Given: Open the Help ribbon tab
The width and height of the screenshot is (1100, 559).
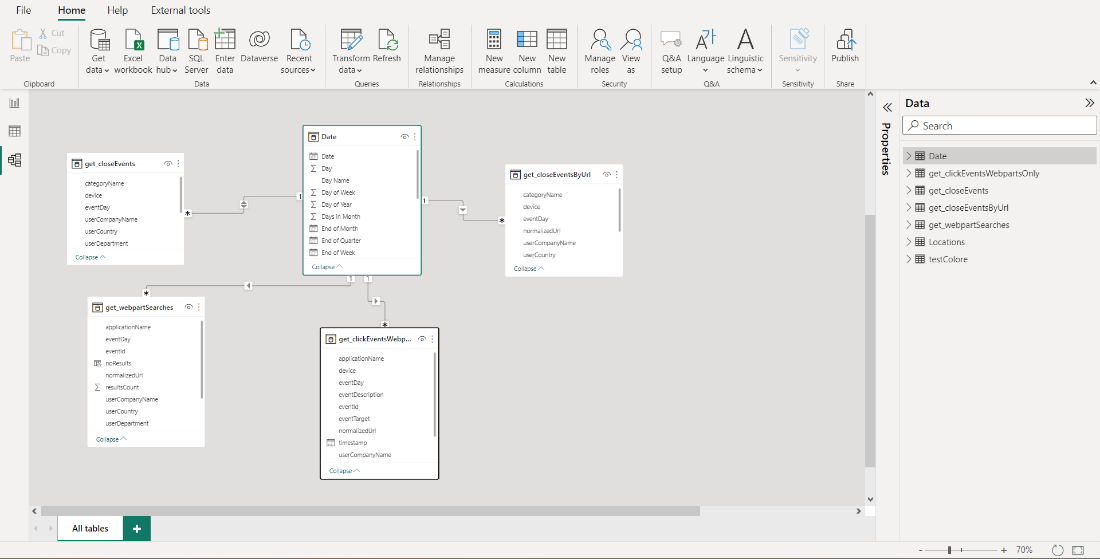Looking at the screenshot, I should (x=117, y=10).
